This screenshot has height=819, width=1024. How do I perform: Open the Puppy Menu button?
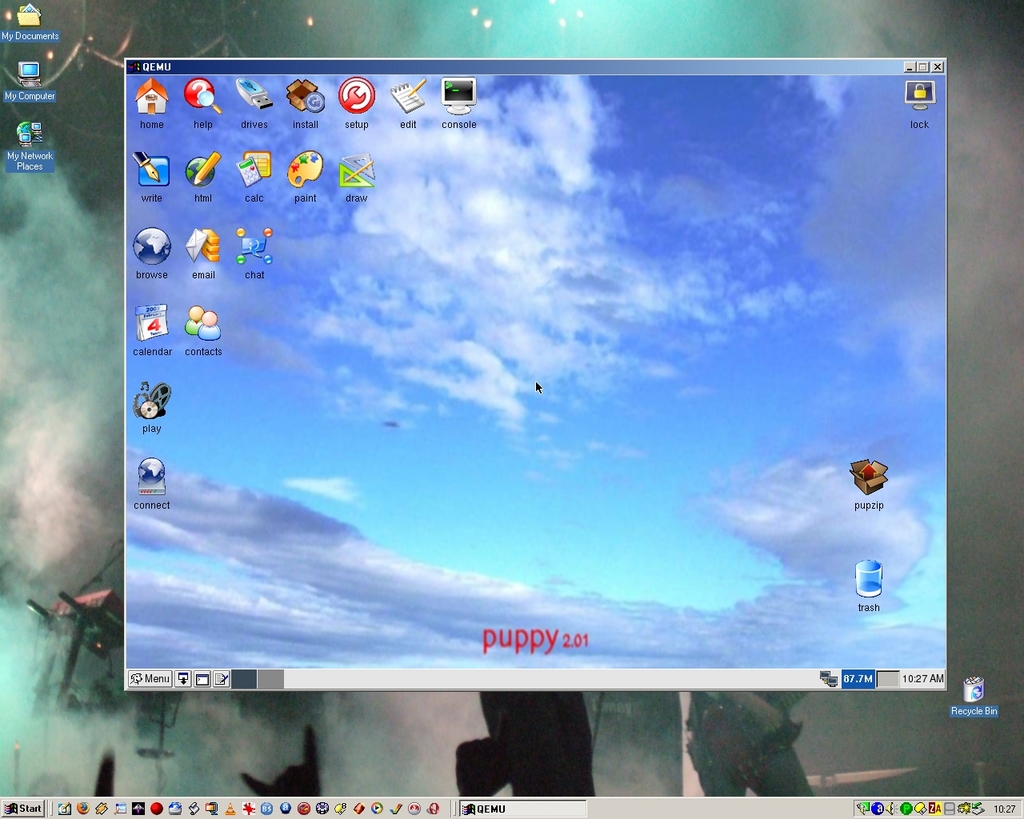coord(150,679)
